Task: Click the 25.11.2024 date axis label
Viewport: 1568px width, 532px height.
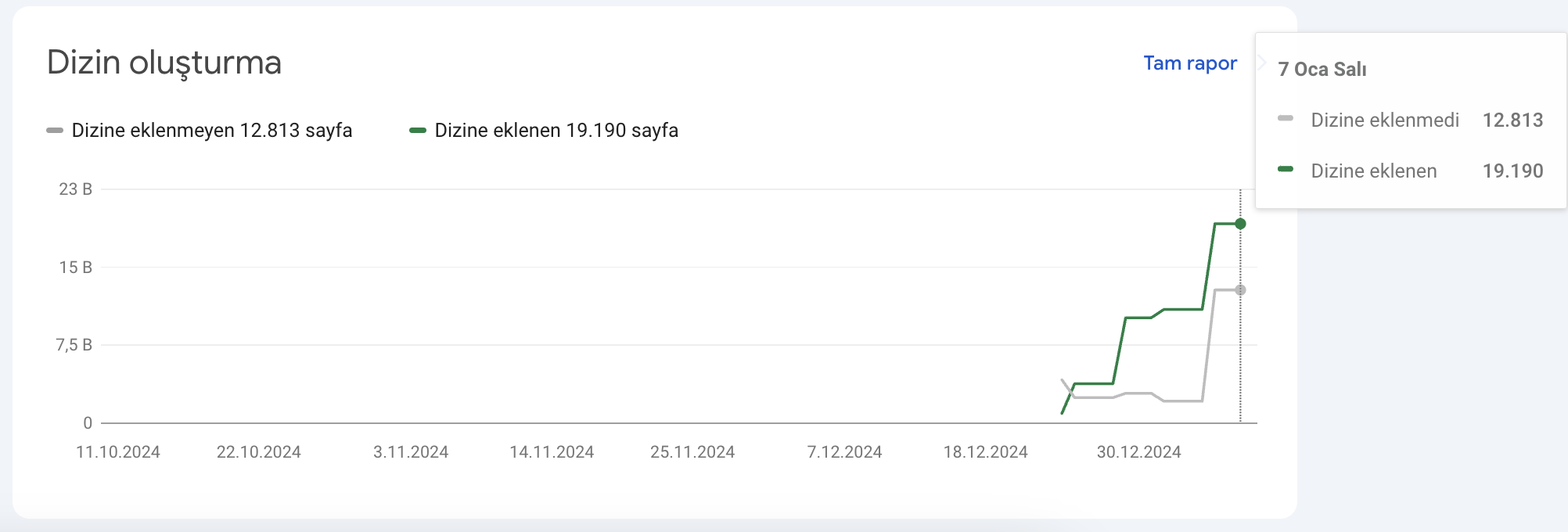Action: click(x=692, y=452)
